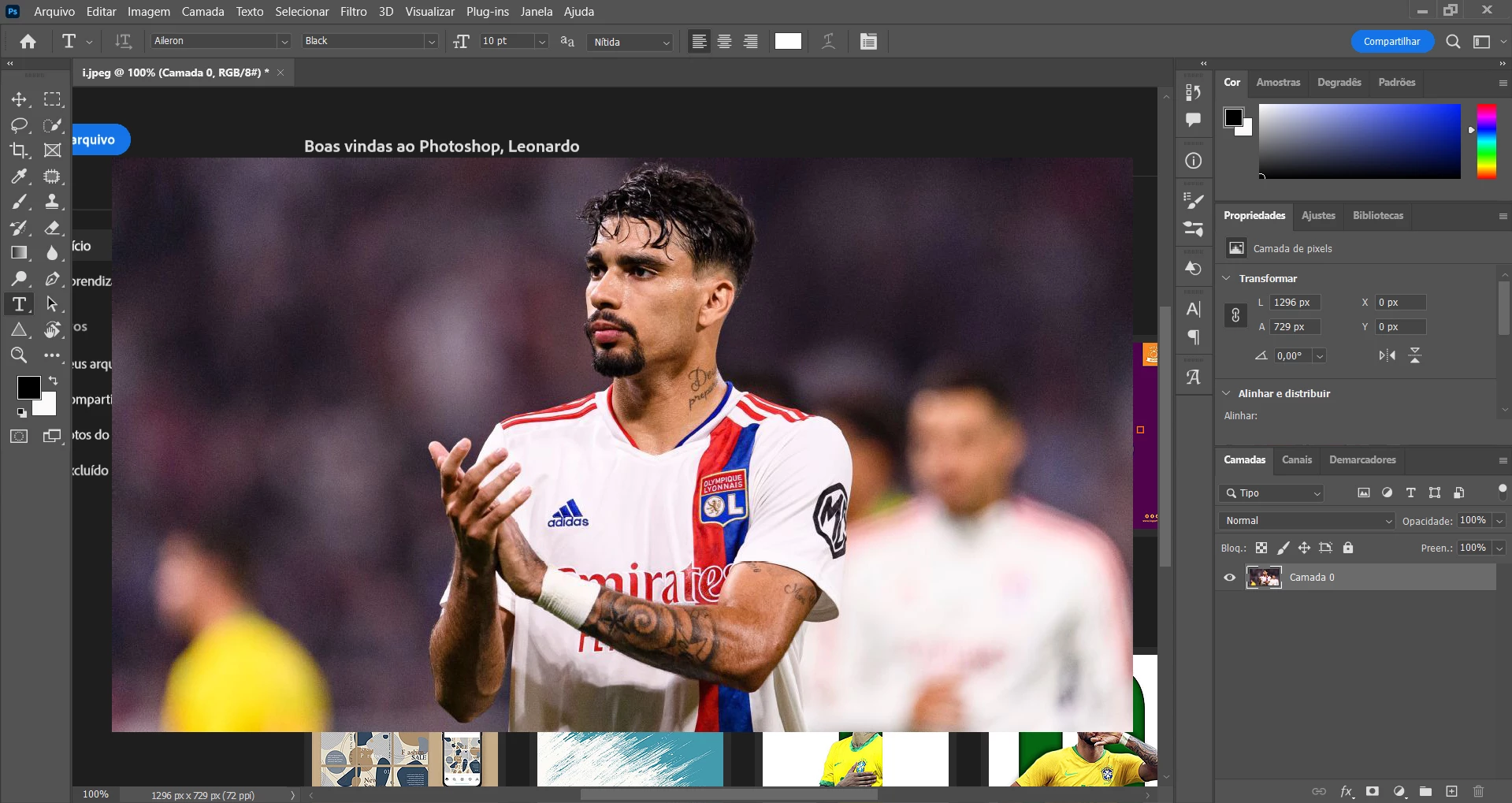Open the Search magnifier icon
Viewport: 1512px width, 803px height.
(x=1453, y=42)
